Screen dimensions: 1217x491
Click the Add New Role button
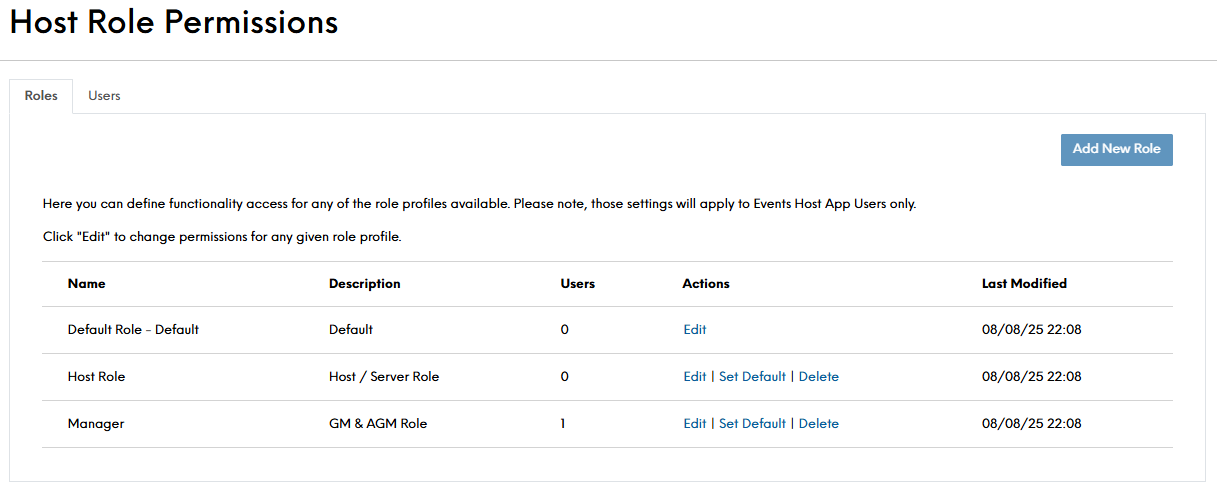click(1116, 149)
